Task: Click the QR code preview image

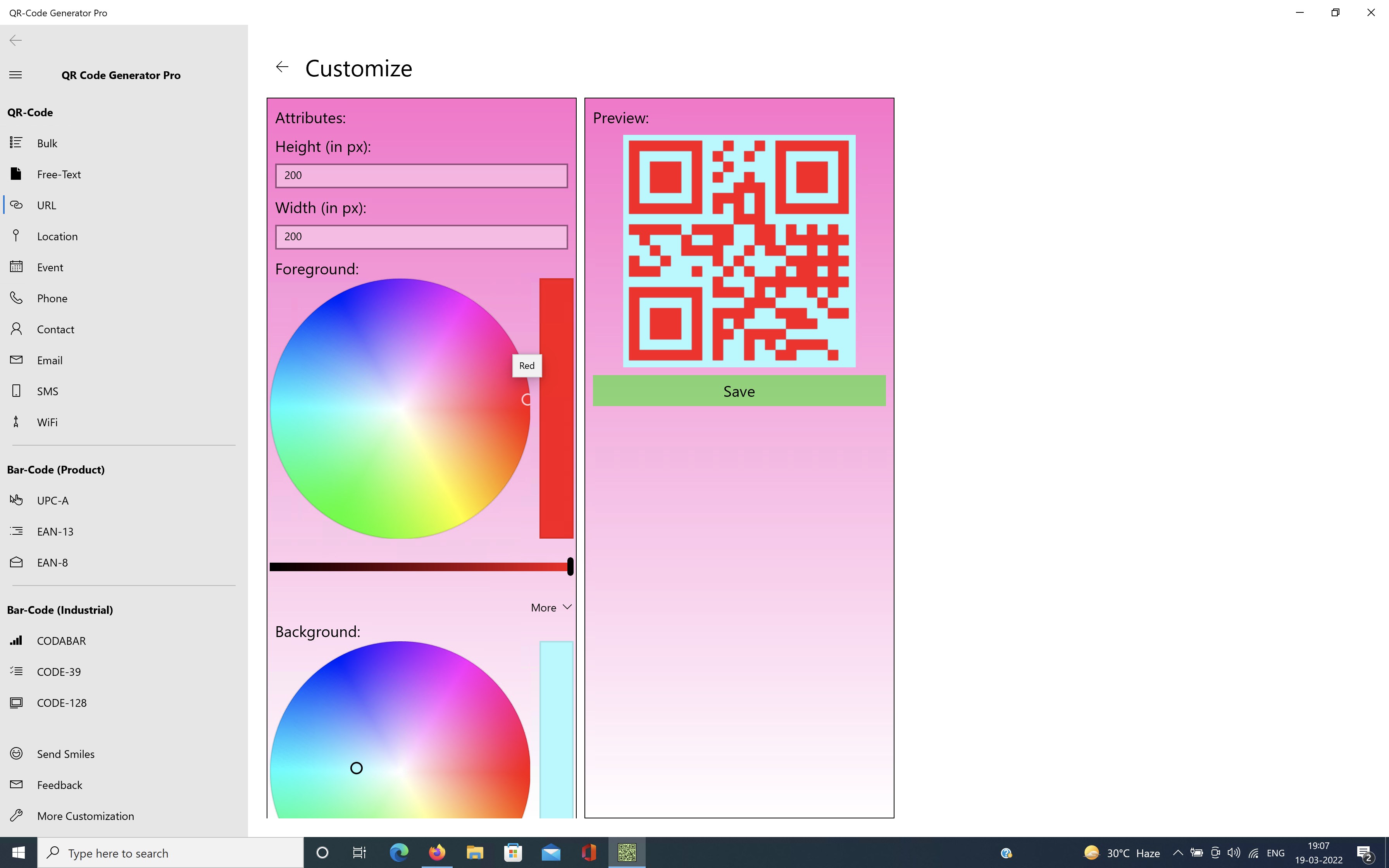Action: click(x=739, y=251)
